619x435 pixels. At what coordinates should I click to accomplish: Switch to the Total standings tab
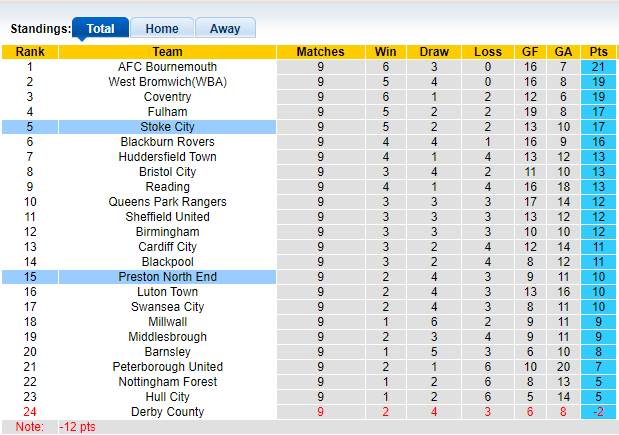(x=100, y=29)
